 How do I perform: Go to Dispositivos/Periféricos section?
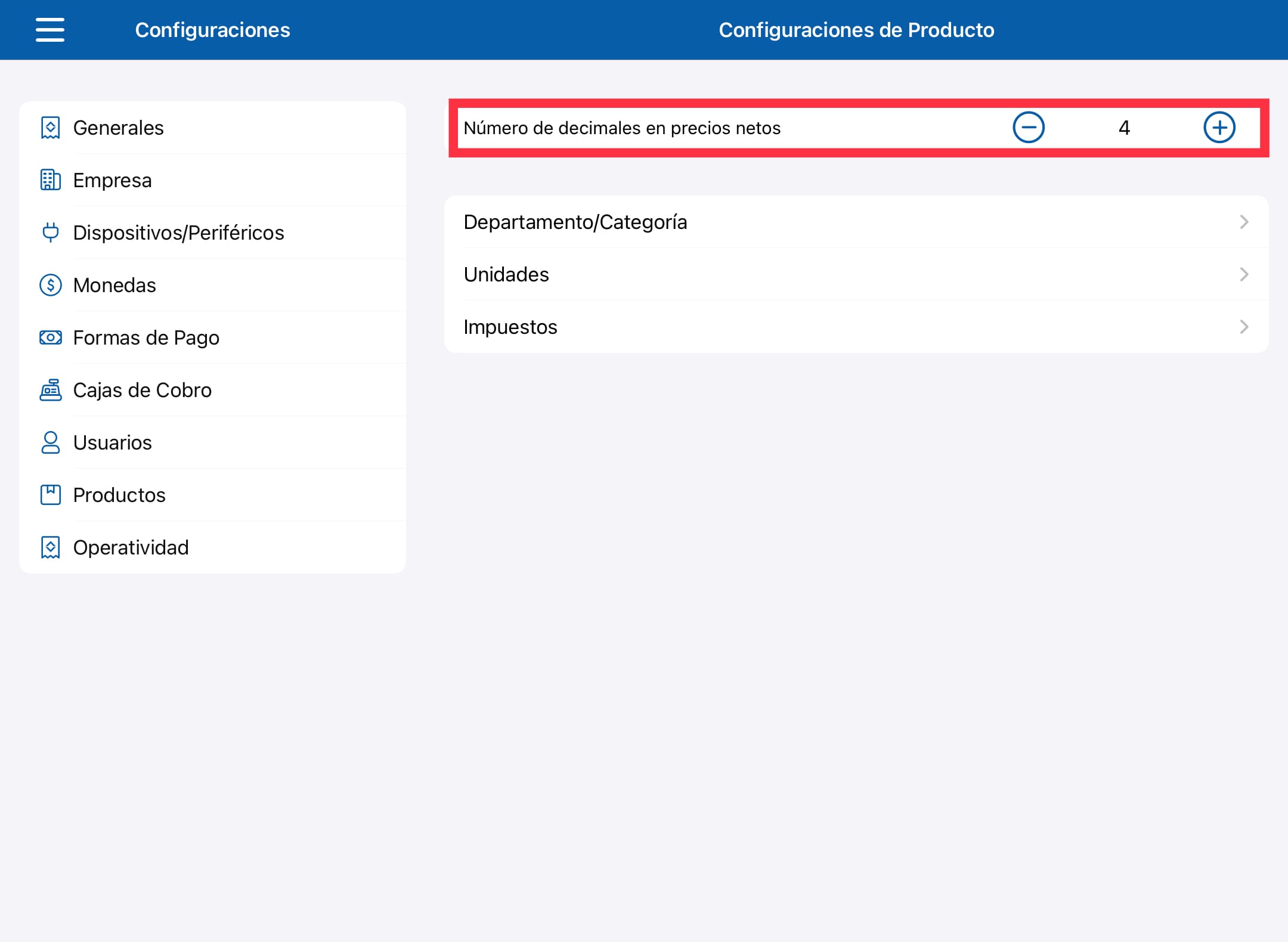pyautogui.click(x=213, y=233)
